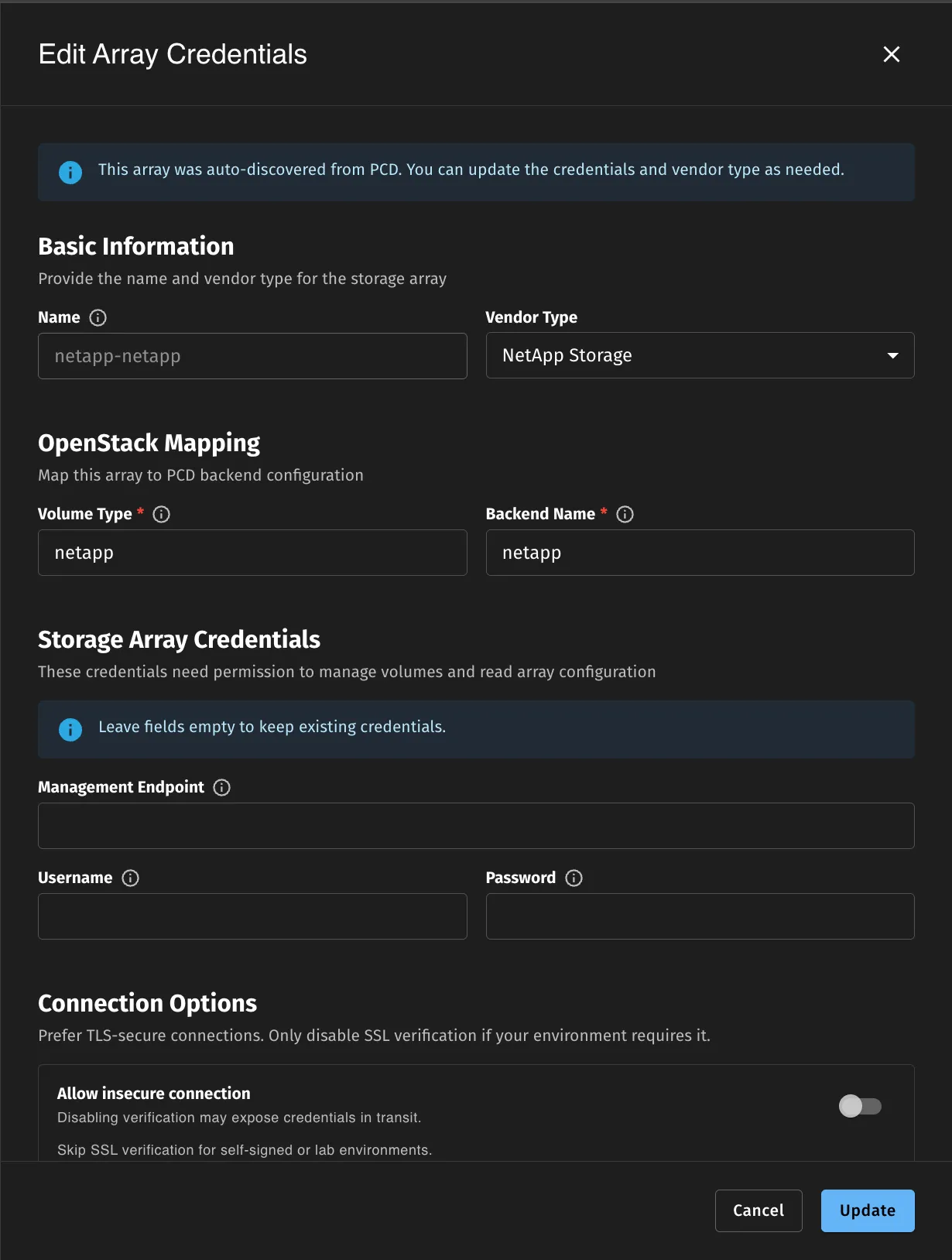The image size is (952, 1260).
Task: Click the auto-discovered banner info icon
Action: coord(70,172)
